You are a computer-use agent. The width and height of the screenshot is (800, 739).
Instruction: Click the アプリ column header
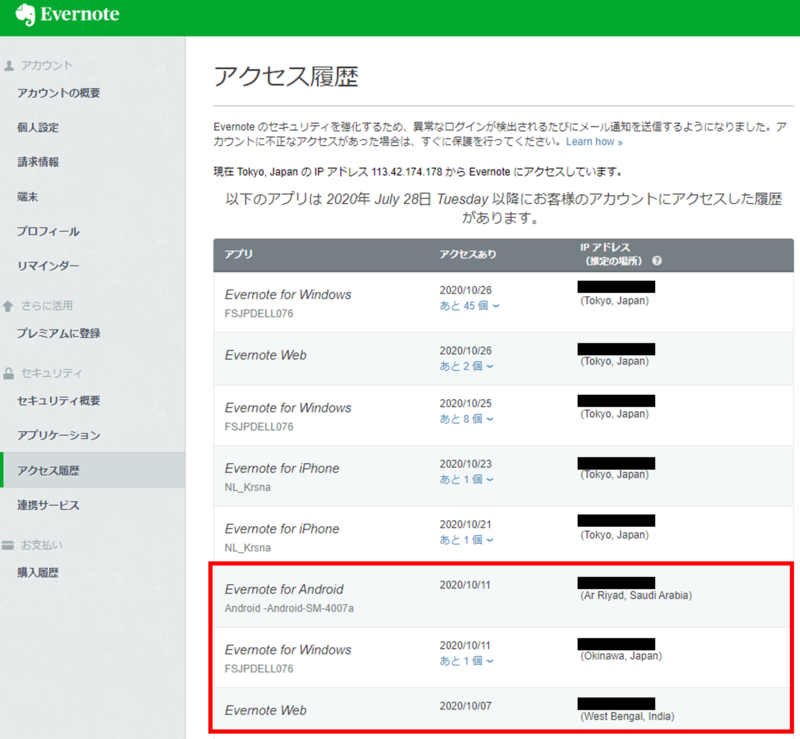[x=239, y=254]
